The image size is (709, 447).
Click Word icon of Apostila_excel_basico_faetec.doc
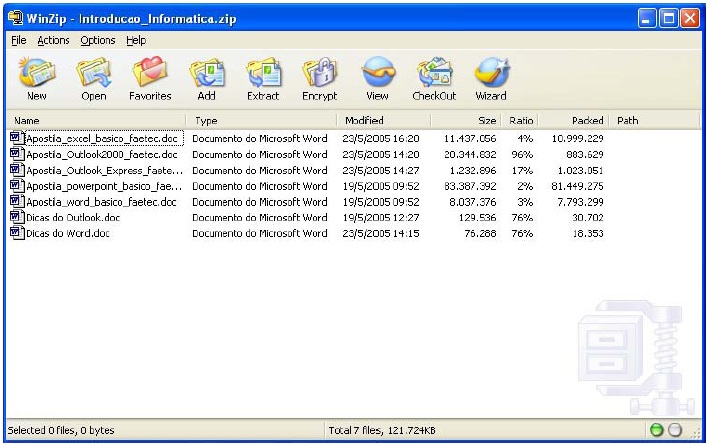click(x=17, y=138)
